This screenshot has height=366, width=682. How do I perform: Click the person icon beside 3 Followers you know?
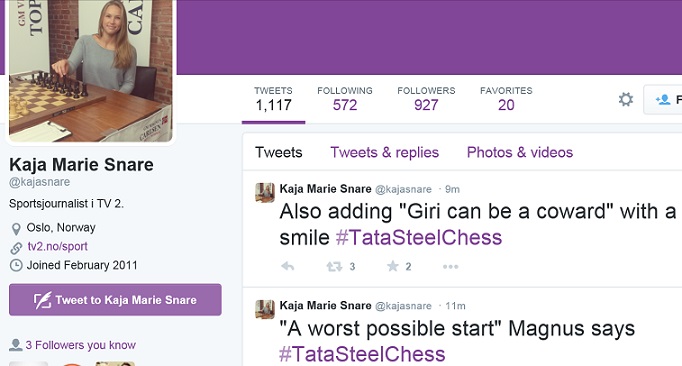pyautogui.click(x=16, y=345)
